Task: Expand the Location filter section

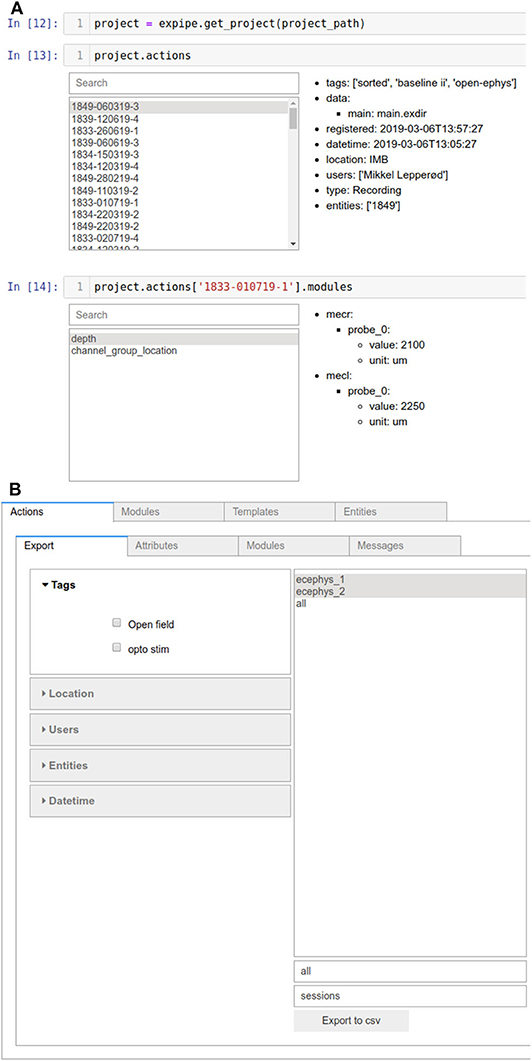Action: point(160,694)
